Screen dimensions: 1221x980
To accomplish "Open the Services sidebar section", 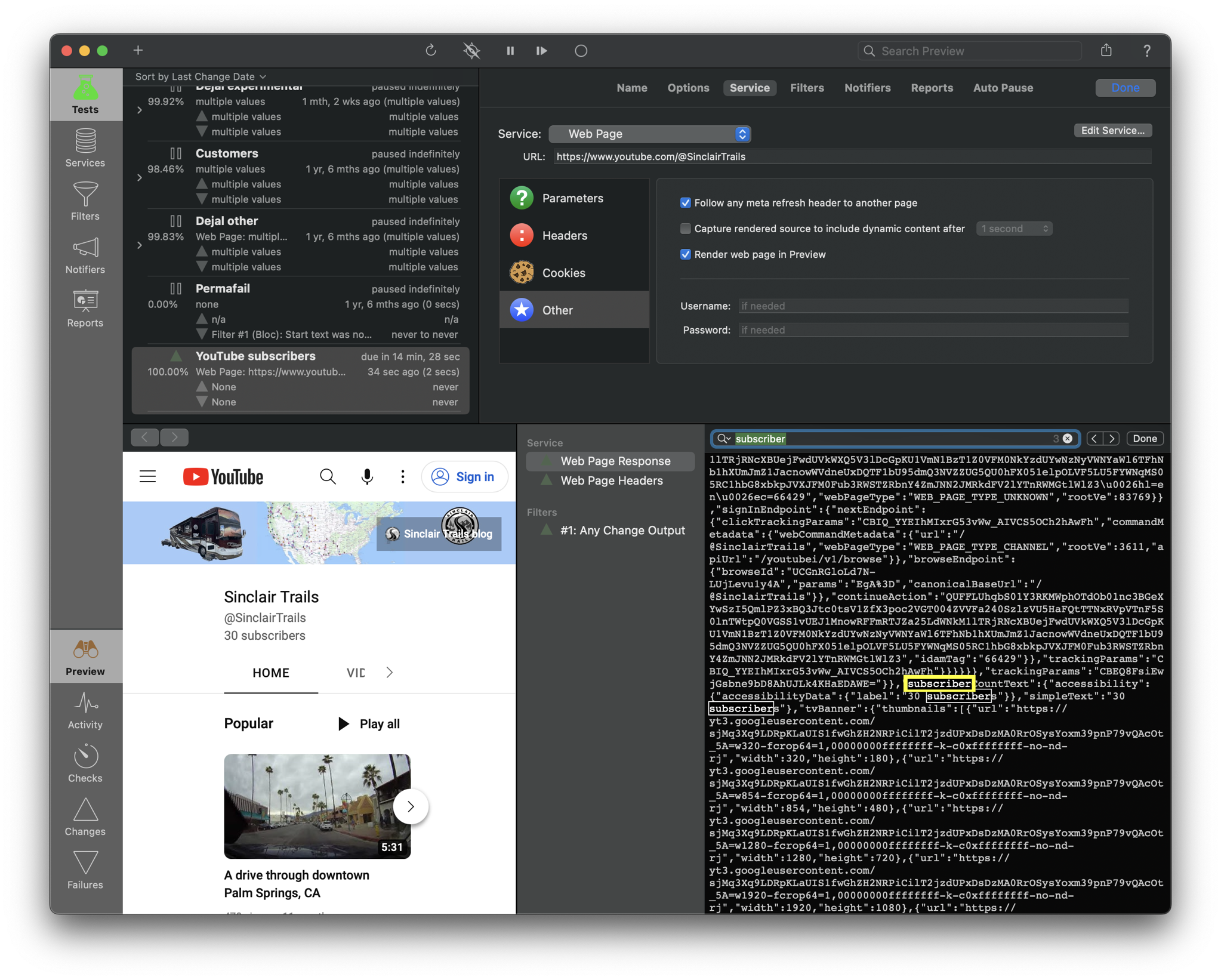I will click(x=85, y=147).
